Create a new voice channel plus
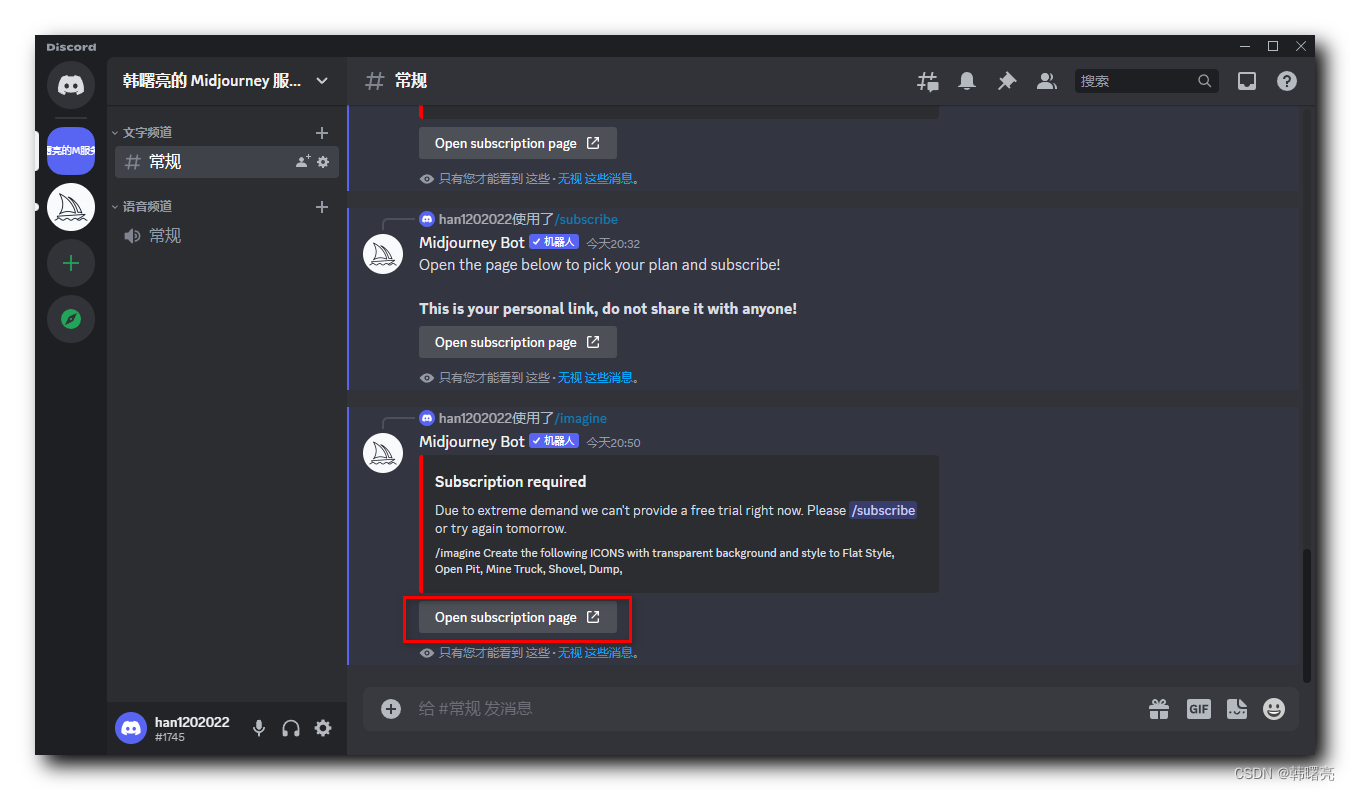This screenshot has width=1350, height=790. click(322, 206)
